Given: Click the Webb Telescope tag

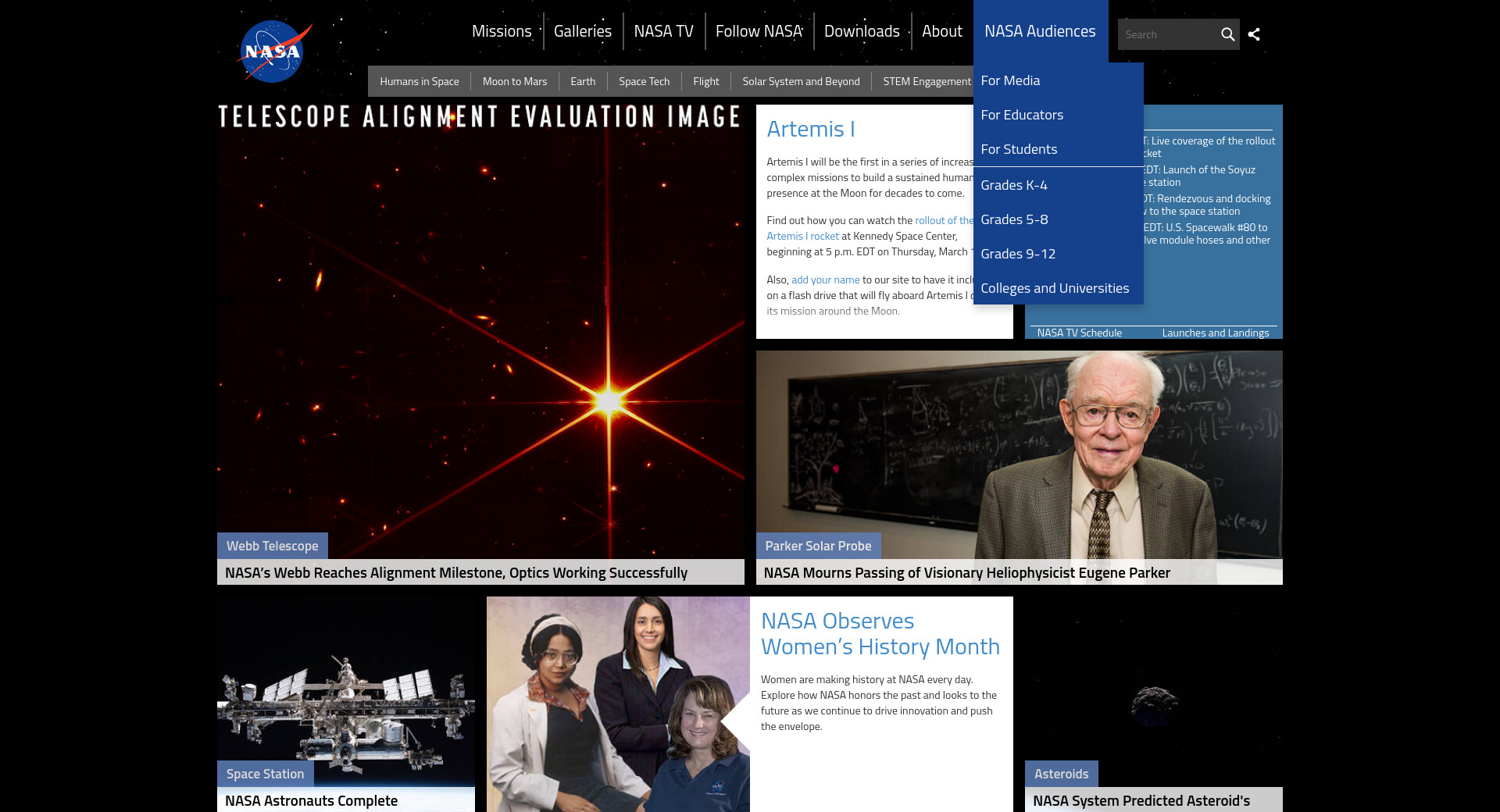Looking at the screenshot, I should tap(273, 546).
